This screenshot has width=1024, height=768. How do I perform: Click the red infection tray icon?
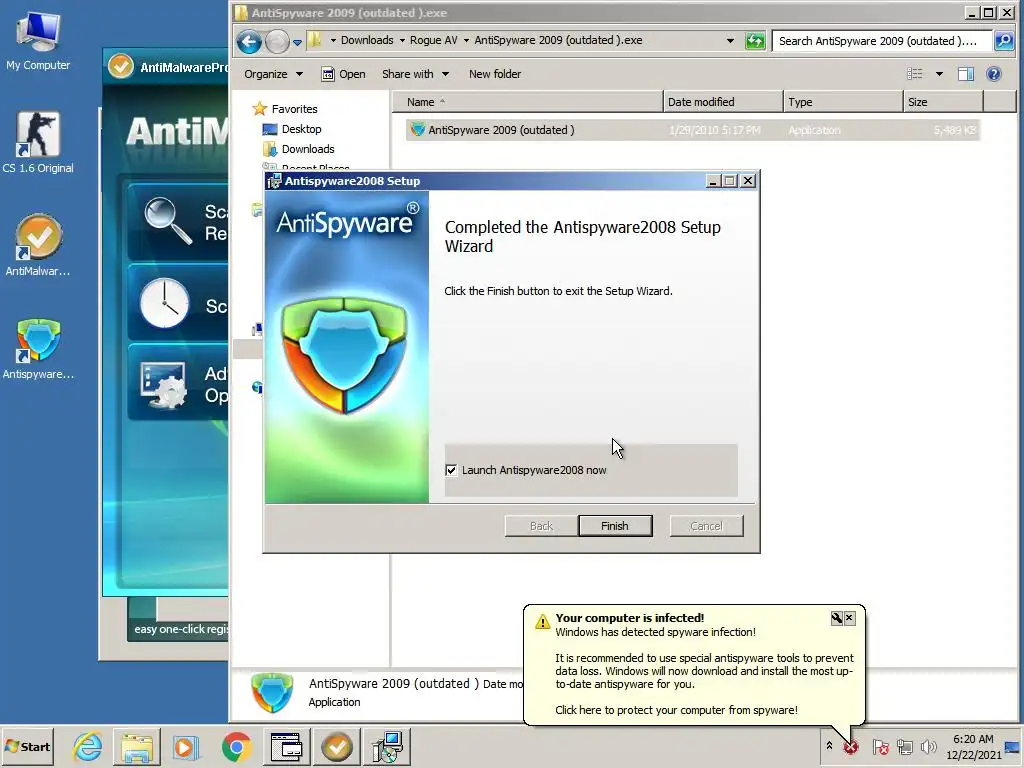tap(850, 746)
